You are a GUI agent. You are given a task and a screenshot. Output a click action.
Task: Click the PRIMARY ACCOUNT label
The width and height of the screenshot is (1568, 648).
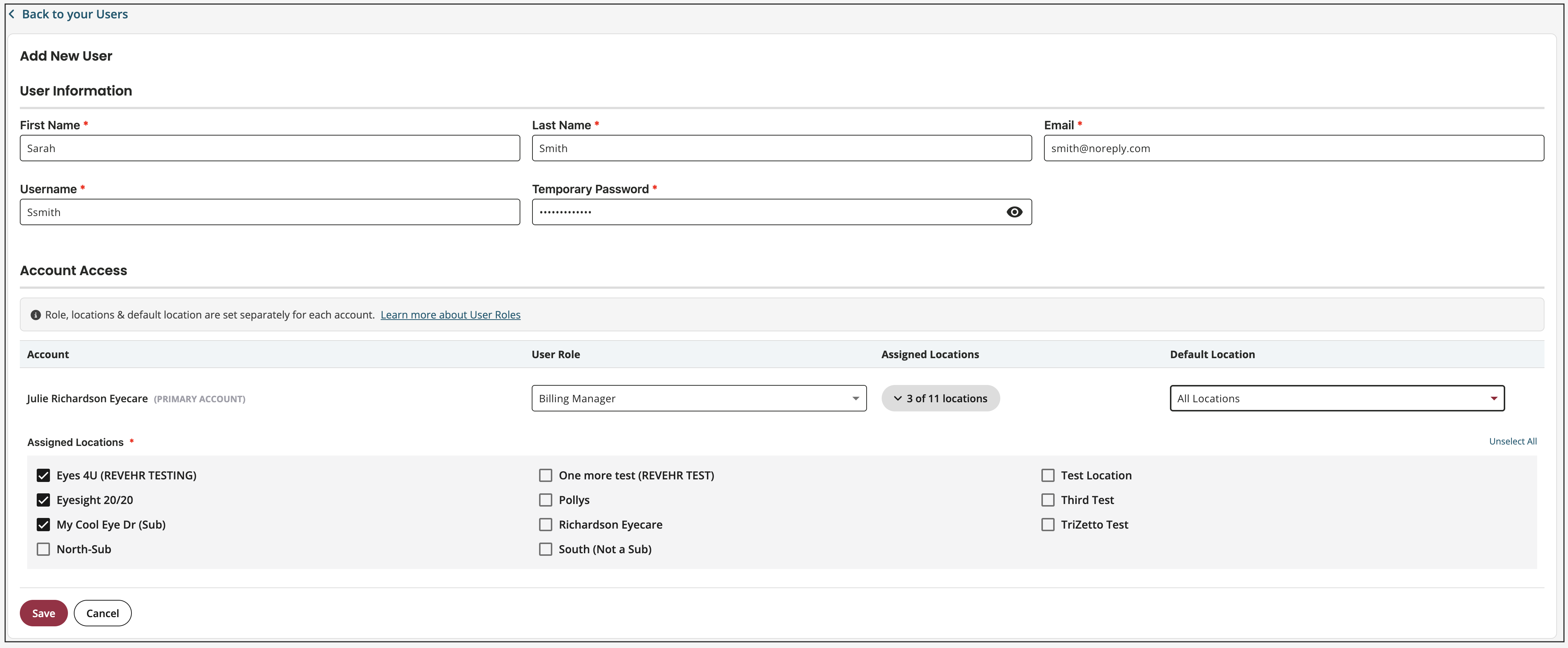200,399
